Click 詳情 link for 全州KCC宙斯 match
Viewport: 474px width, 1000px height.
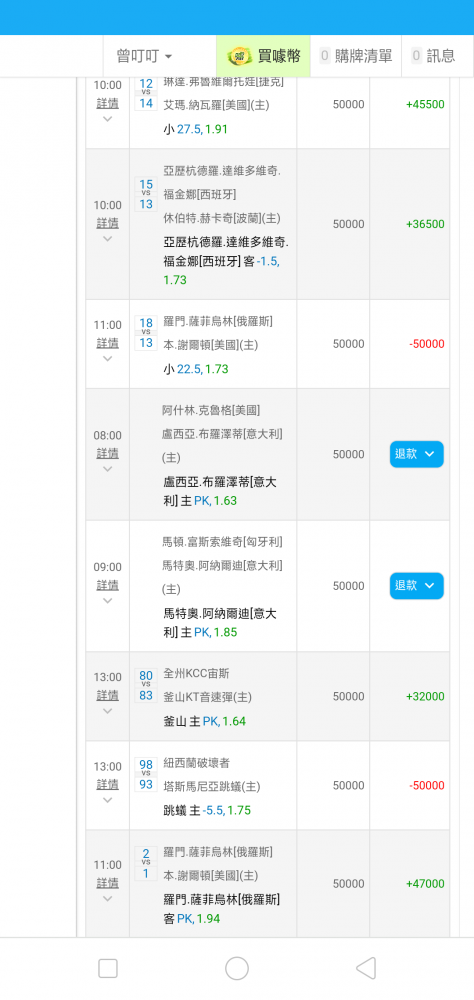coord(107,695)
